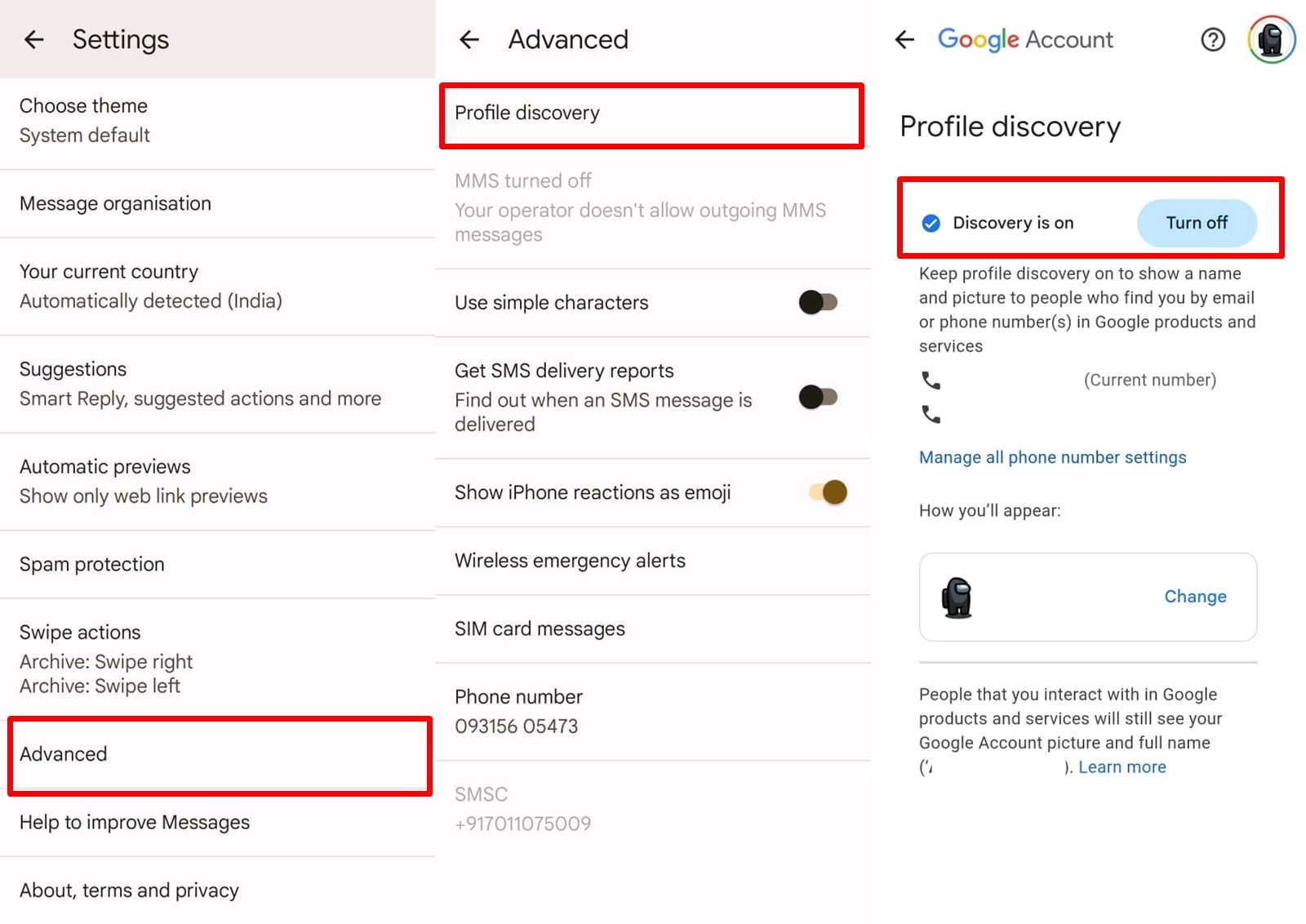Disable Show iPhone reactions as emoji
Viewport: 1306px width, 924px height.
click(x=827, y=493)
